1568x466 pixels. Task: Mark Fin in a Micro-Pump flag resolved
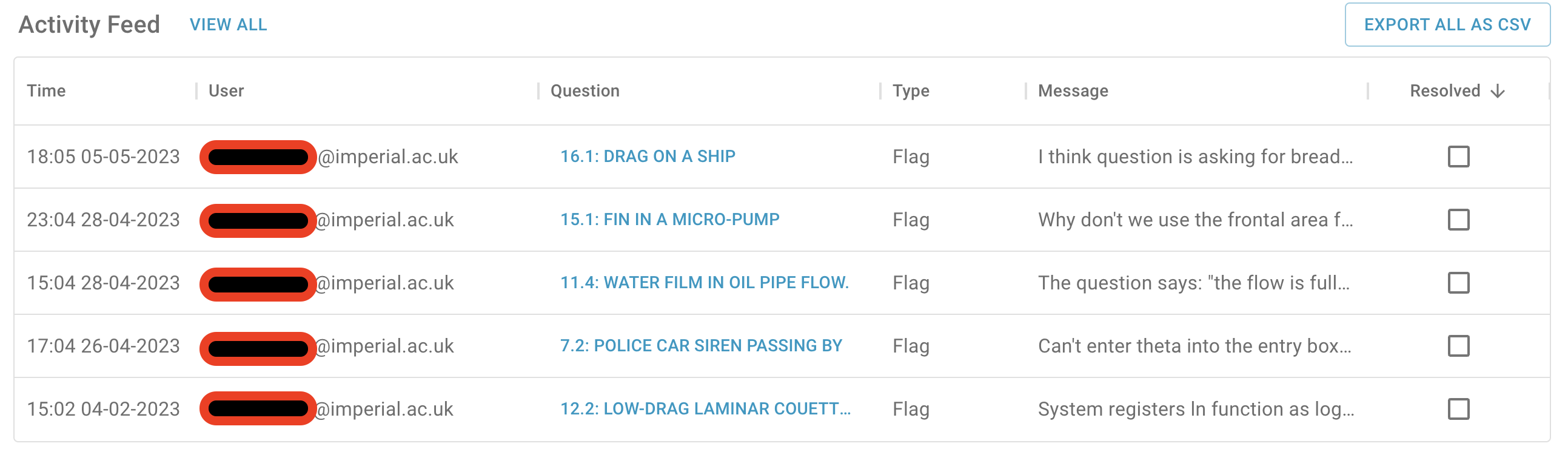pyautogui.click(x=1458, y=220)
